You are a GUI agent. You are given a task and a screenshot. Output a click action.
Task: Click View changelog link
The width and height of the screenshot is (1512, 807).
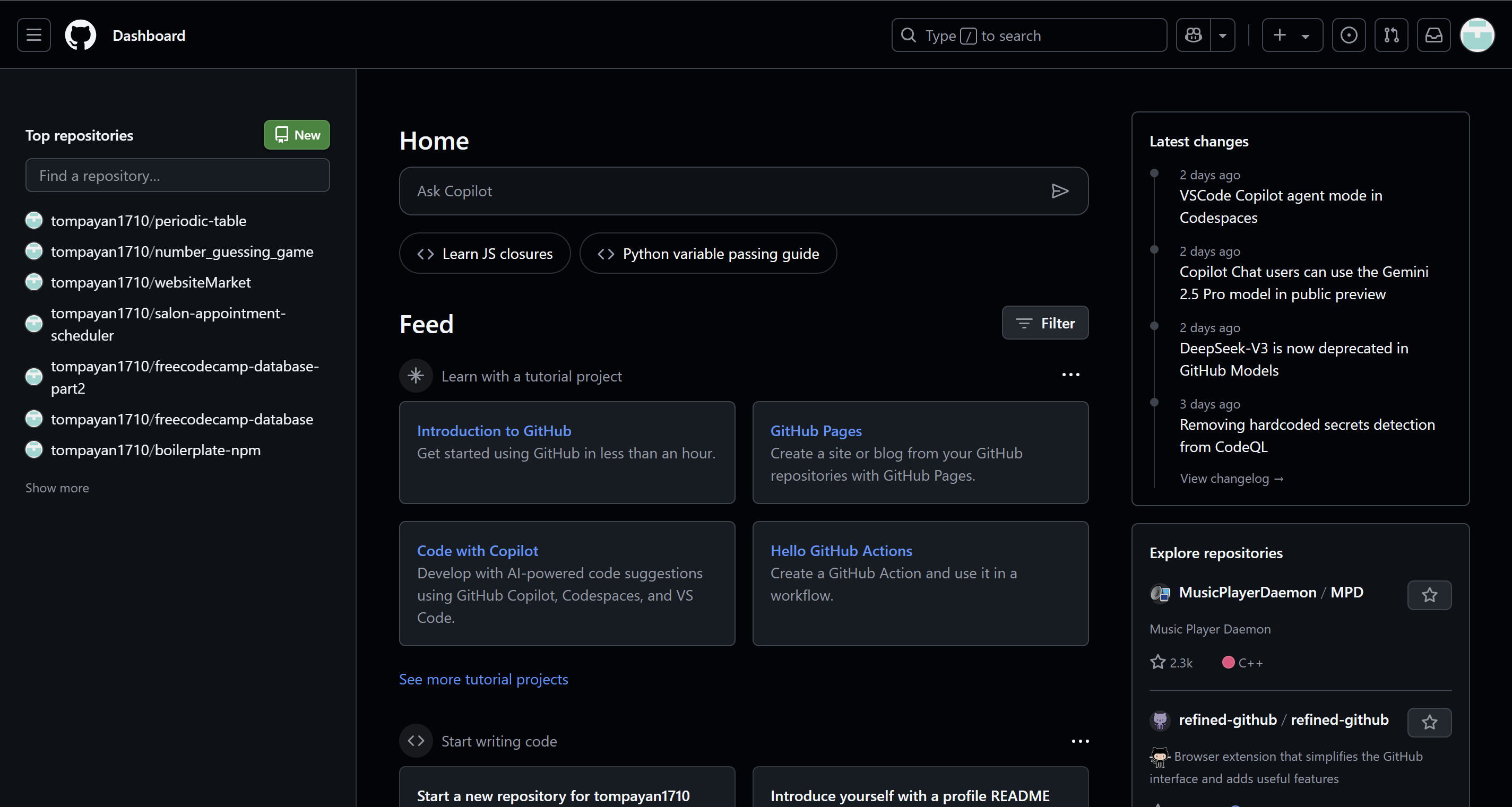point(1231,479)
